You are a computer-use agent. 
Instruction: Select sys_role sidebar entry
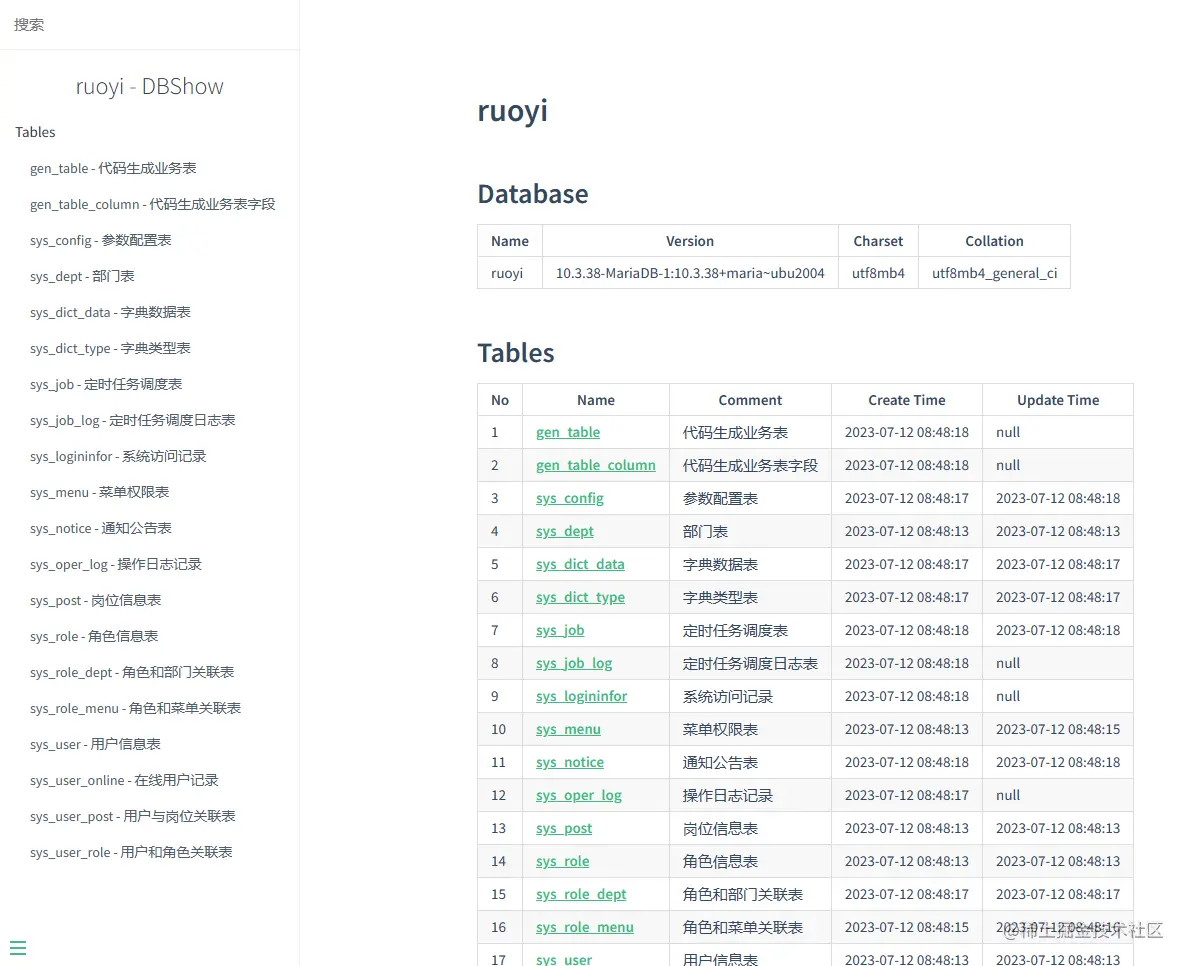click(93, 636)
